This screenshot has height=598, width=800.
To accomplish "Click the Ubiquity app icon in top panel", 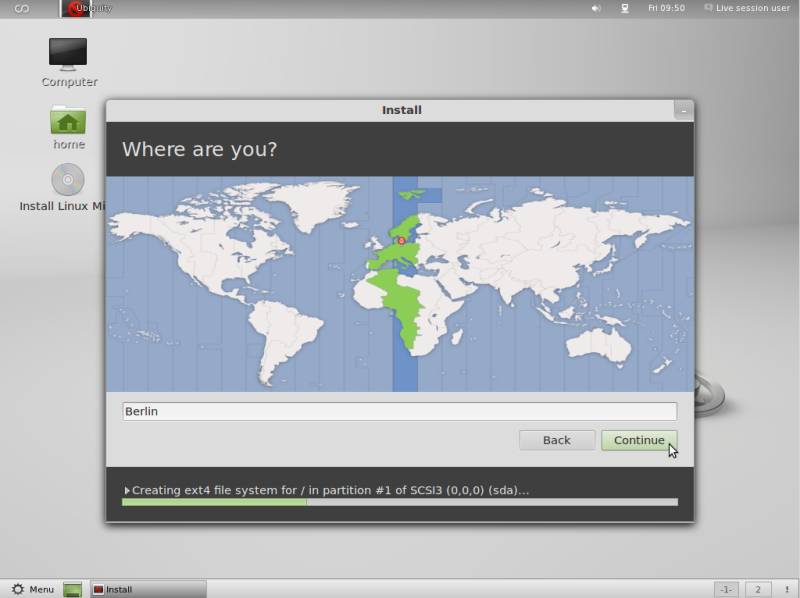I will tap(77, 9).
